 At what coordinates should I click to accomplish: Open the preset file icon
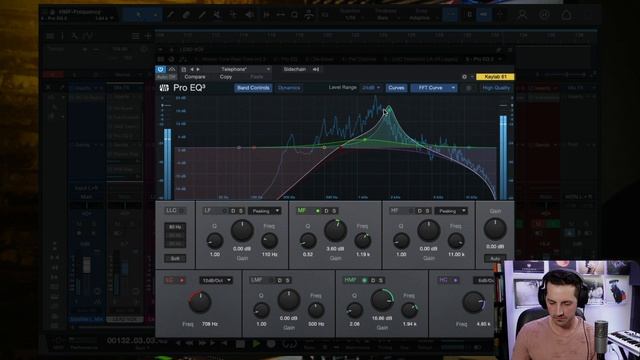(x=183, y=69)
